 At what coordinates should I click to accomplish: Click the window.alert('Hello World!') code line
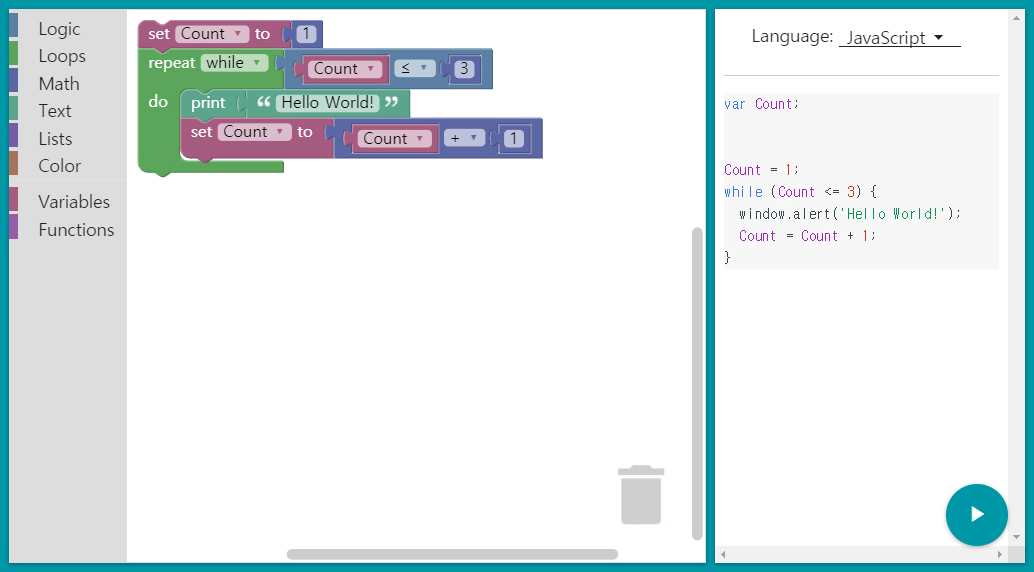point(850,214)
